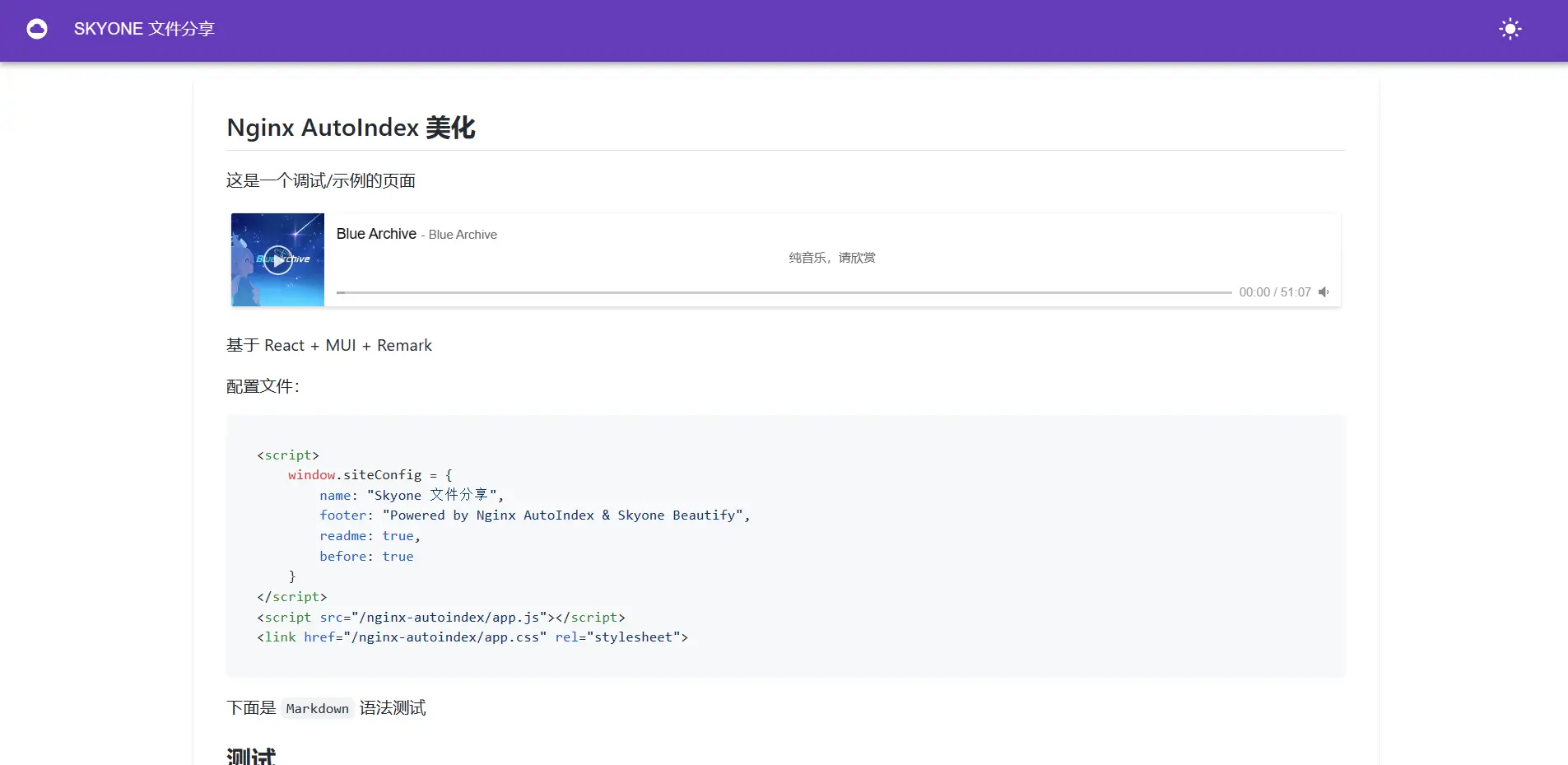Click the lyrics line 纯音乐，请欣赏

[831, 258]
